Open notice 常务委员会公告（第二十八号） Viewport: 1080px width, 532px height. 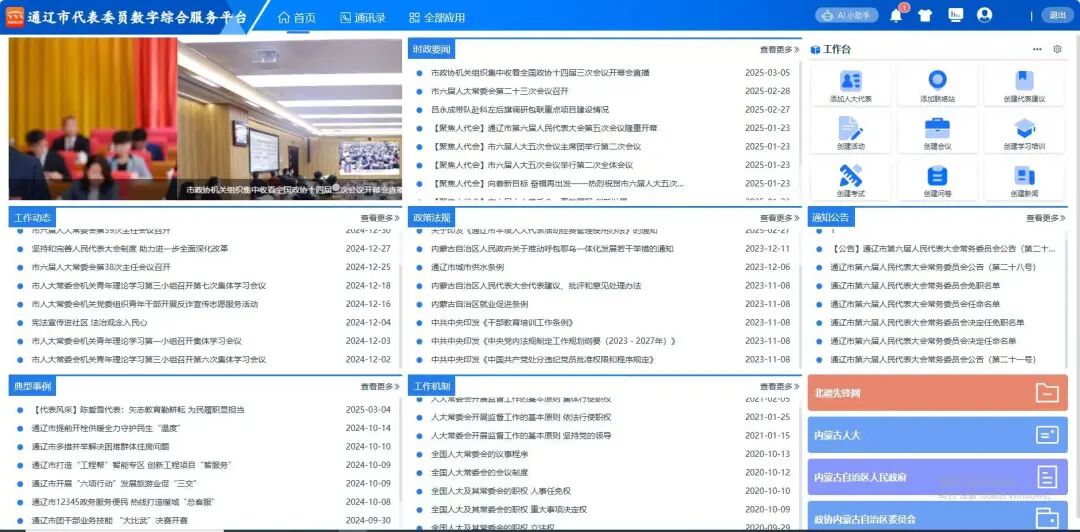933,267
